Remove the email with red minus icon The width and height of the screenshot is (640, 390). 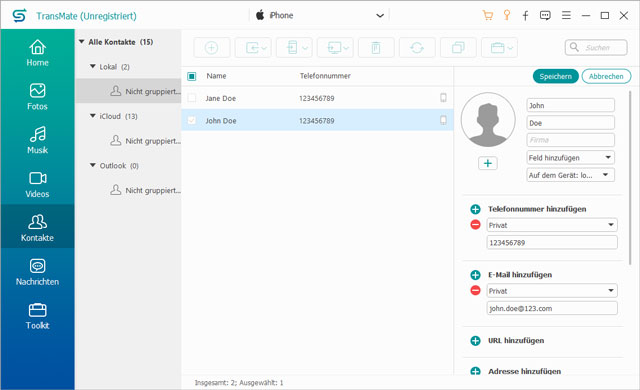[x=475, y=290]
